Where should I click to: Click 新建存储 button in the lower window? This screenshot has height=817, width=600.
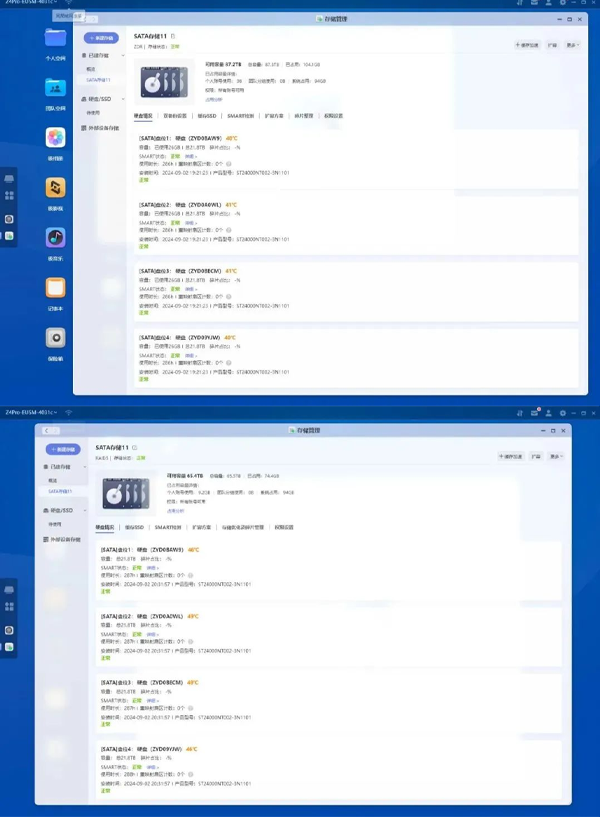coord(61,450)
